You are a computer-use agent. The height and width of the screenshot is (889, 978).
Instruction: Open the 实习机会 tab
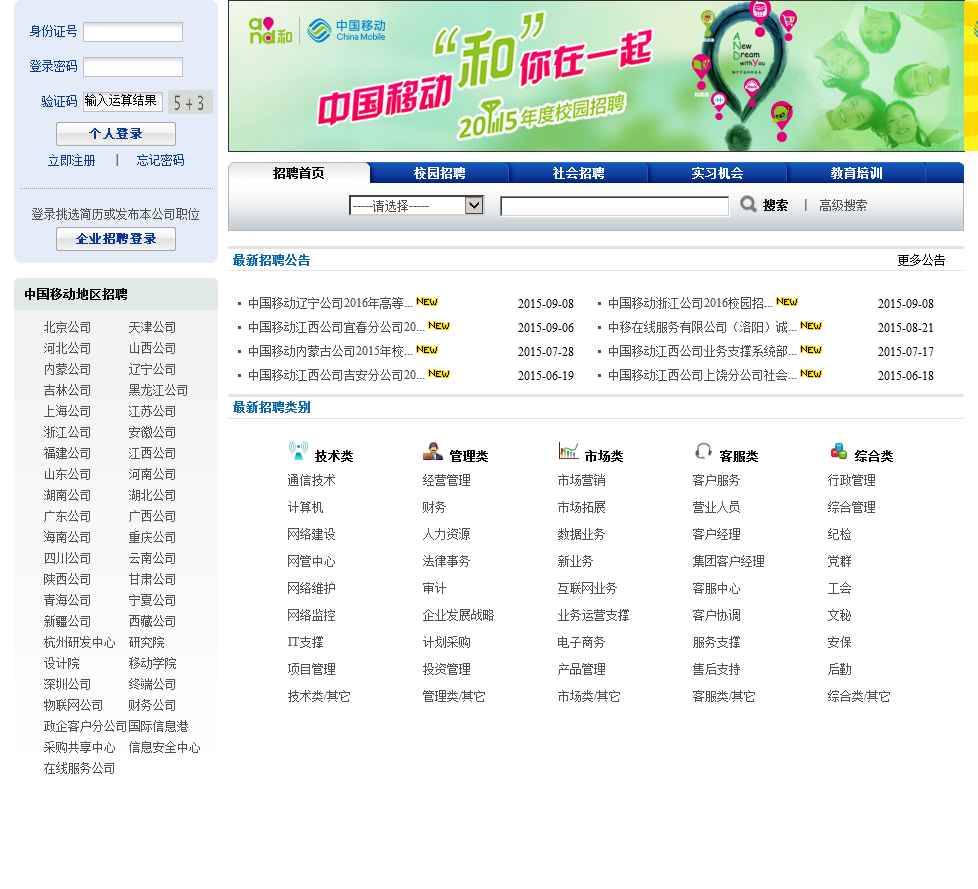pos(717,173)
